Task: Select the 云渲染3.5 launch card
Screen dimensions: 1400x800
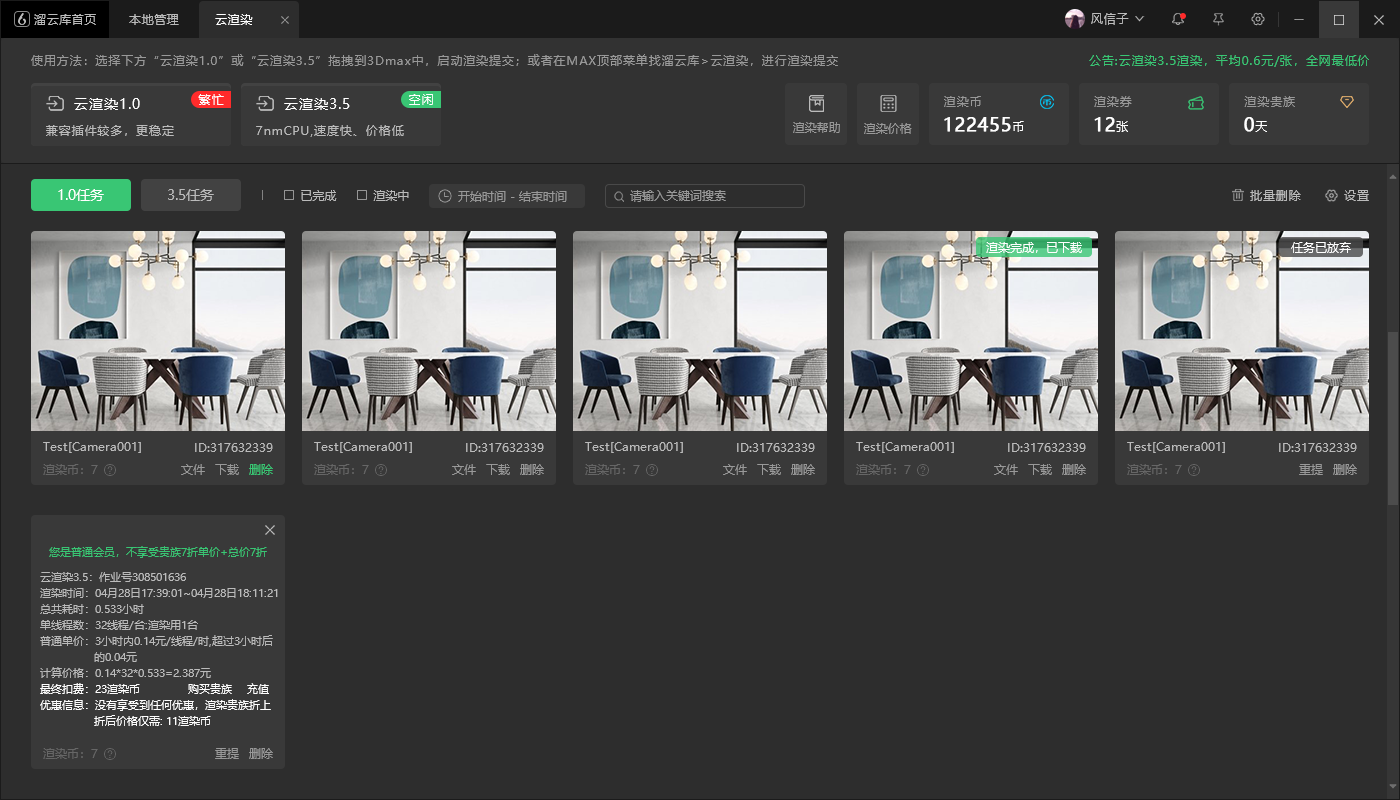Action: point(341,115)
